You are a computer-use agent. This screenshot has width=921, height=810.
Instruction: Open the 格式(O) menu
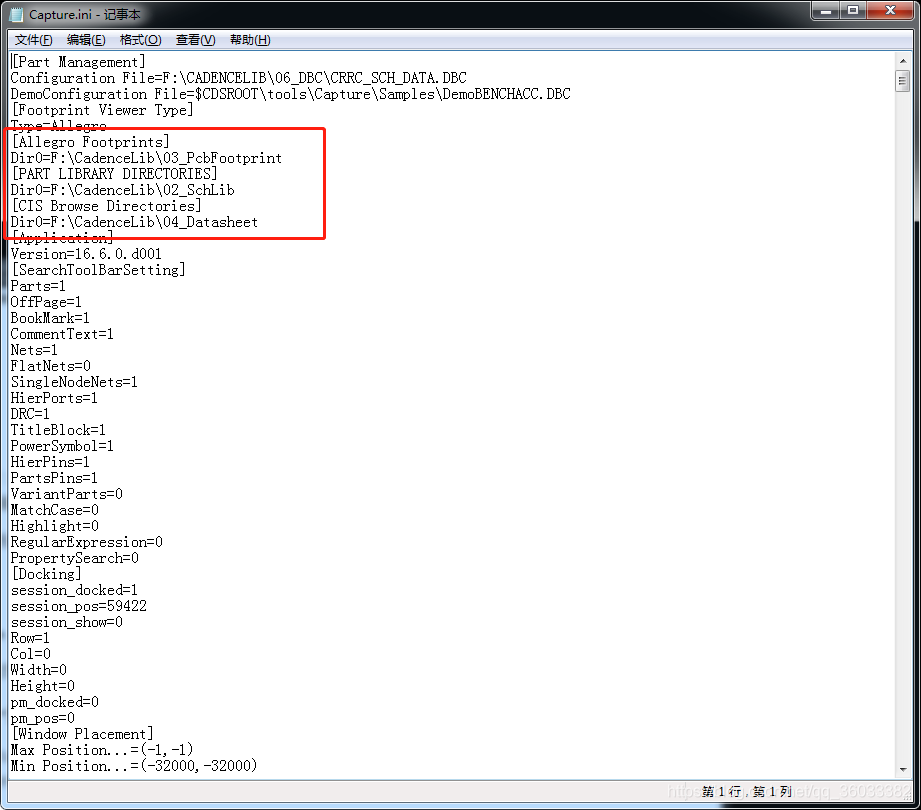(140, 40)
